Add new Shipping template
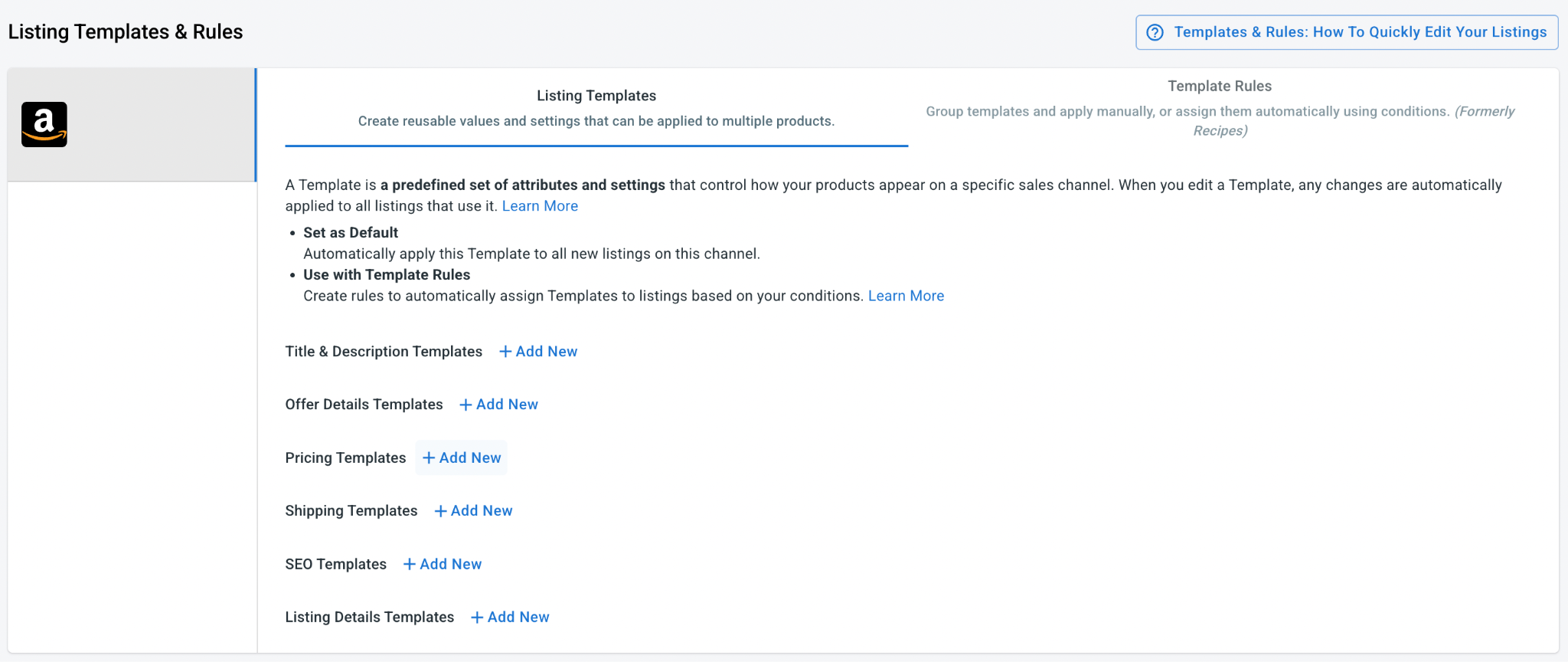The height and width of the screenshot is (662, 1568). (473, 511)
